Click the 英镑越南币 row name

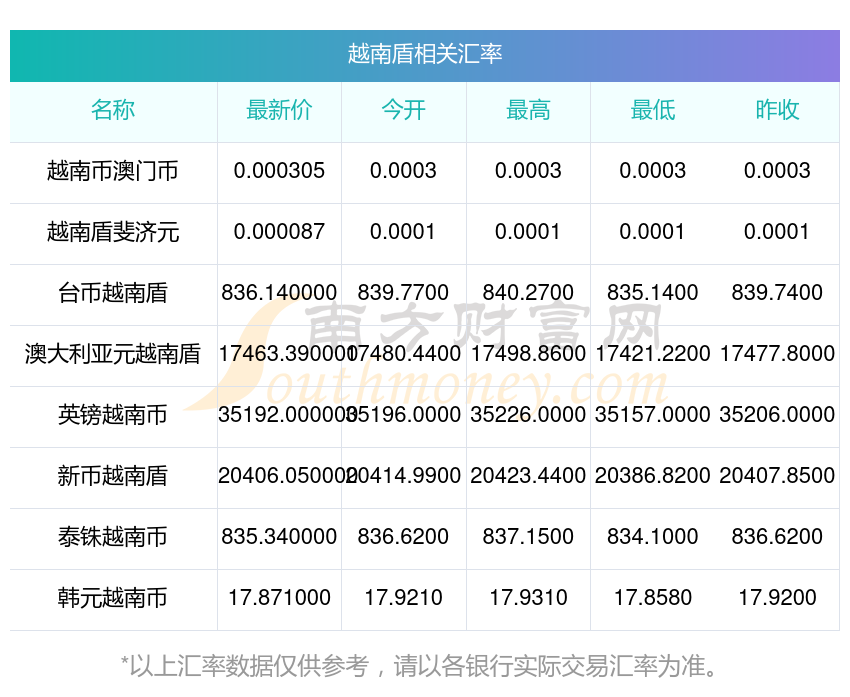[113, 415]
